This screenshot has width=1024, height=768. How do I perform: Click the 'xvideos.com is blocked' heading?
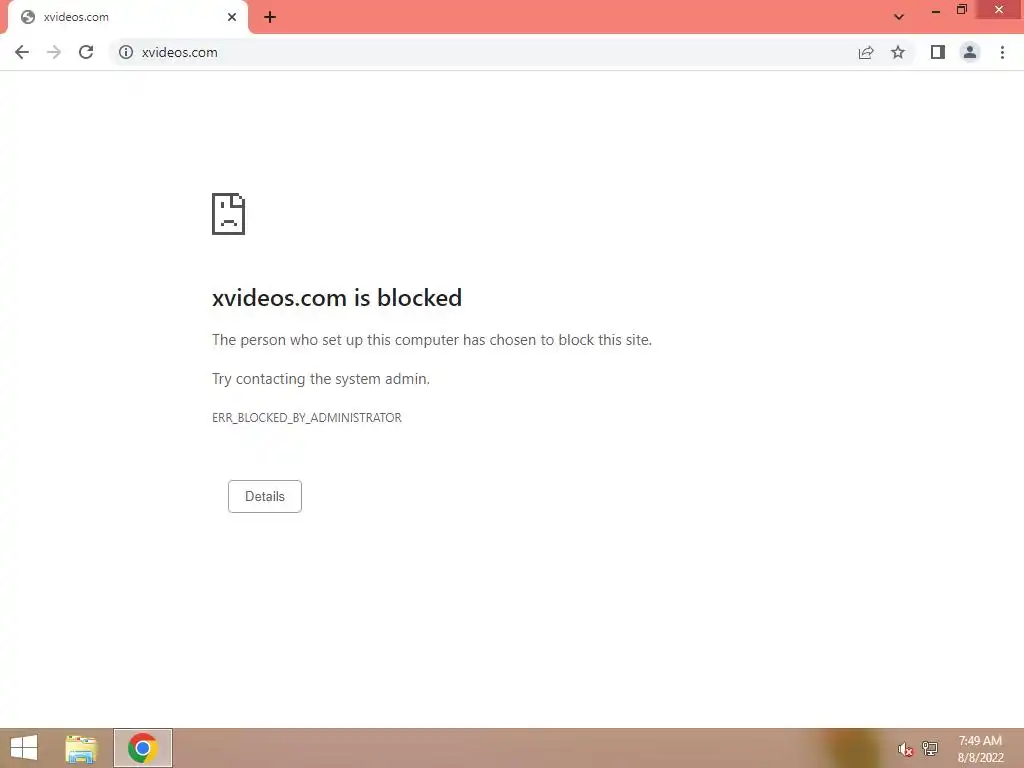pyautogui.click(x=337, y=298)
